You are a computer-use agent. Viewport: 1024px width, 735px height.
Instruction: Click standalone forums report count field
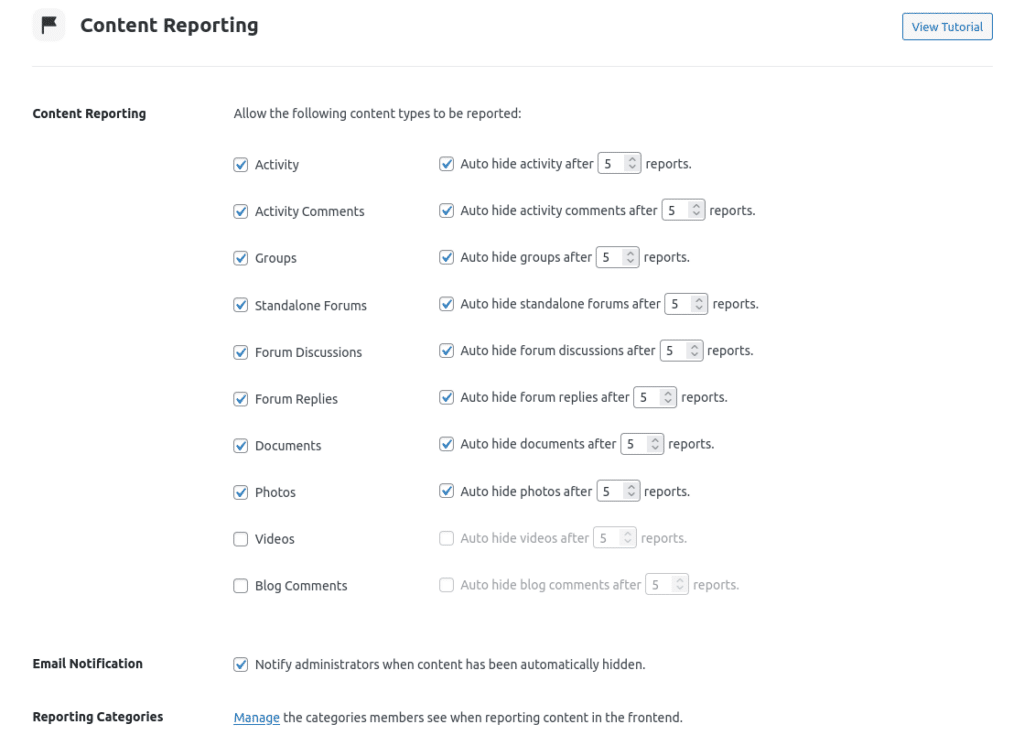pos(678,304)
